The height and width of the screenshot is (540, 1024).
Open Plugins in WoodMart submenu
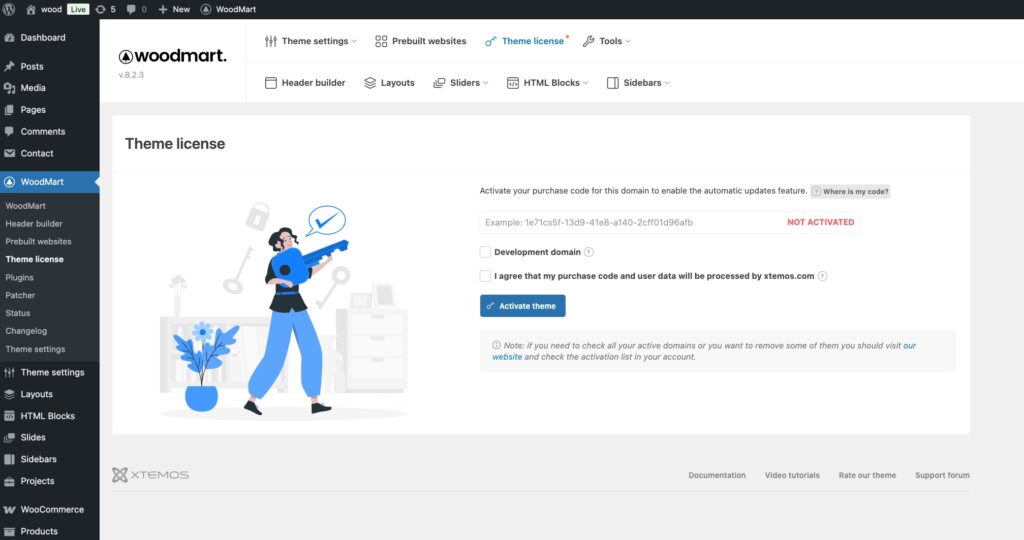20,278
